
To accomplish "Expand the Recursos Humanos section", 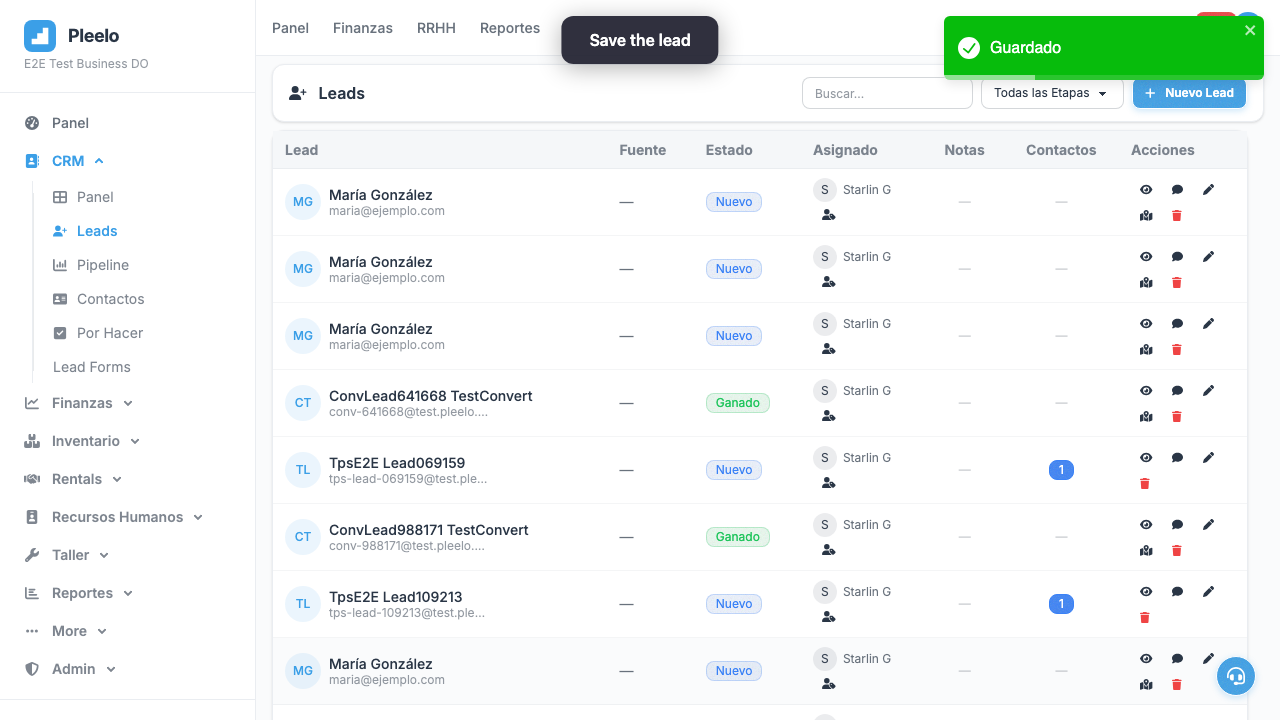I will click(x=114, y=517).
